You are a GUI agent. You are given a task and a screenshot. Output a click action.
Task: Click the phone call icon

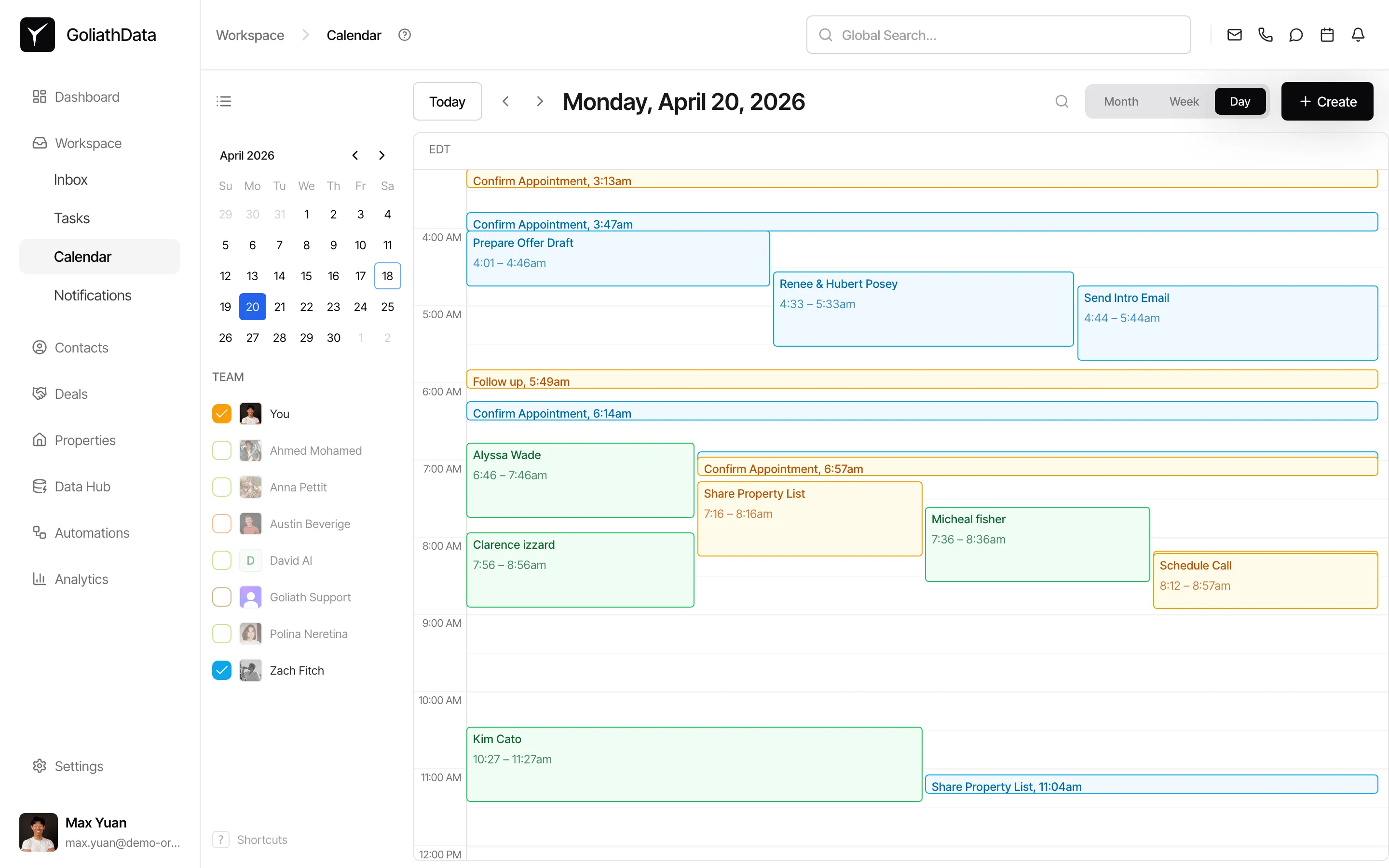coord(1265,35)
